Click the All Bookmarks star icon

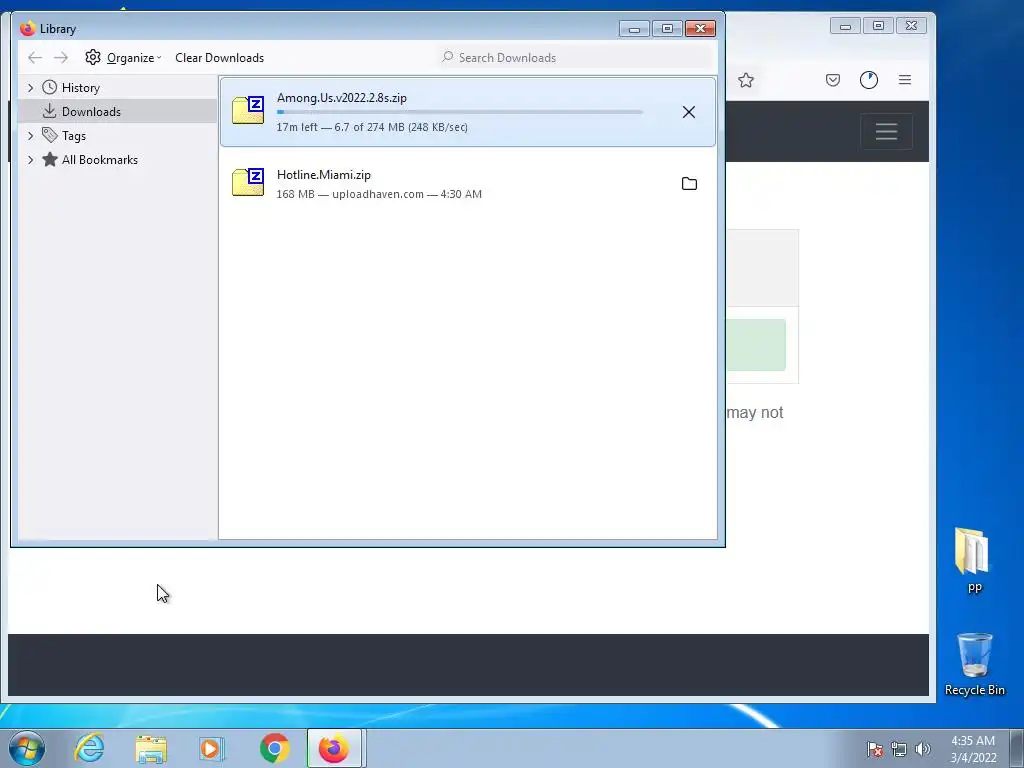coord(50,159)
